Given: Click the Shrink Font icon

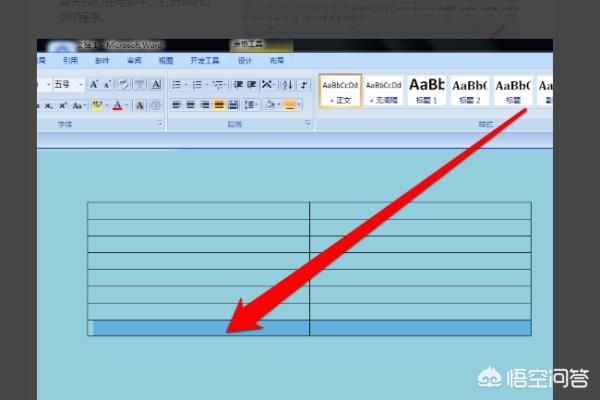Looking at the screenshot, I should [x=108, y=85].
